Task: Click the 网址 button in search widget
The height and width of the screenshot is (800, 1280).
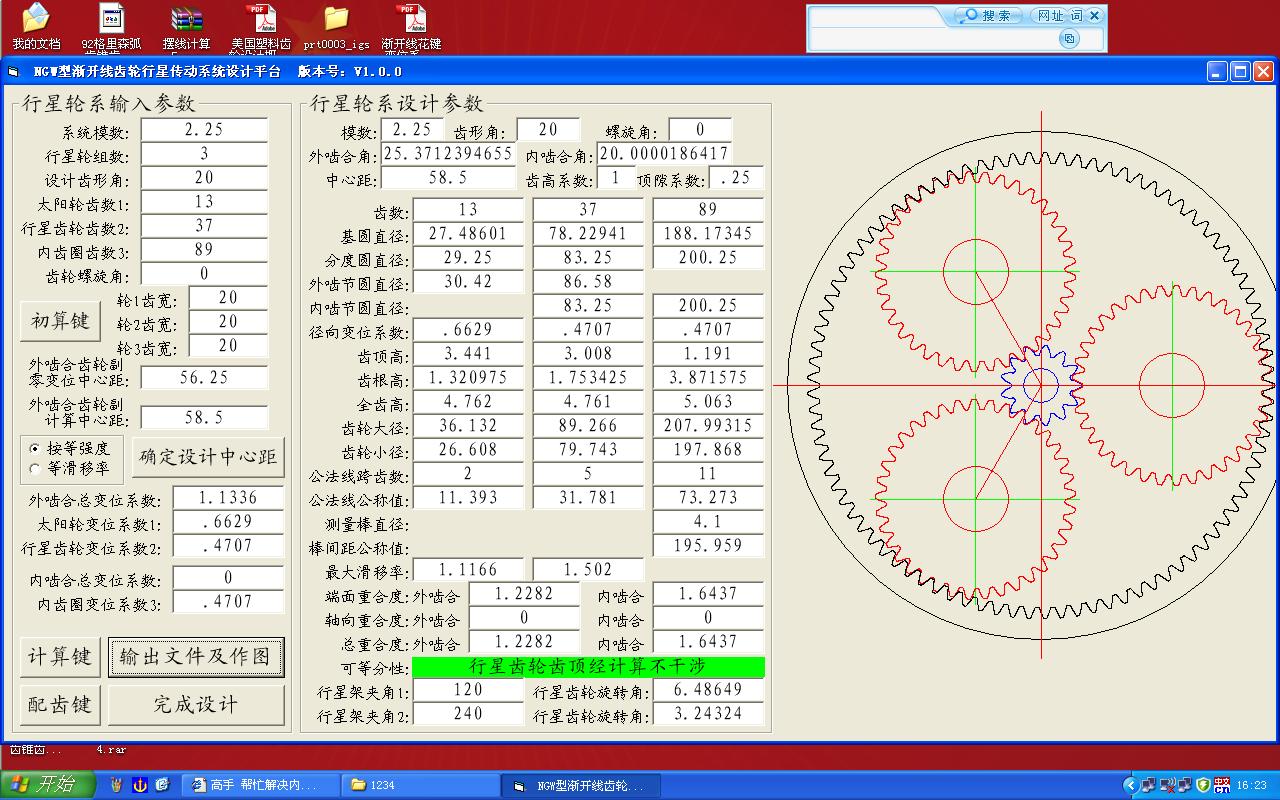Action: click(x=1050, y=15)
